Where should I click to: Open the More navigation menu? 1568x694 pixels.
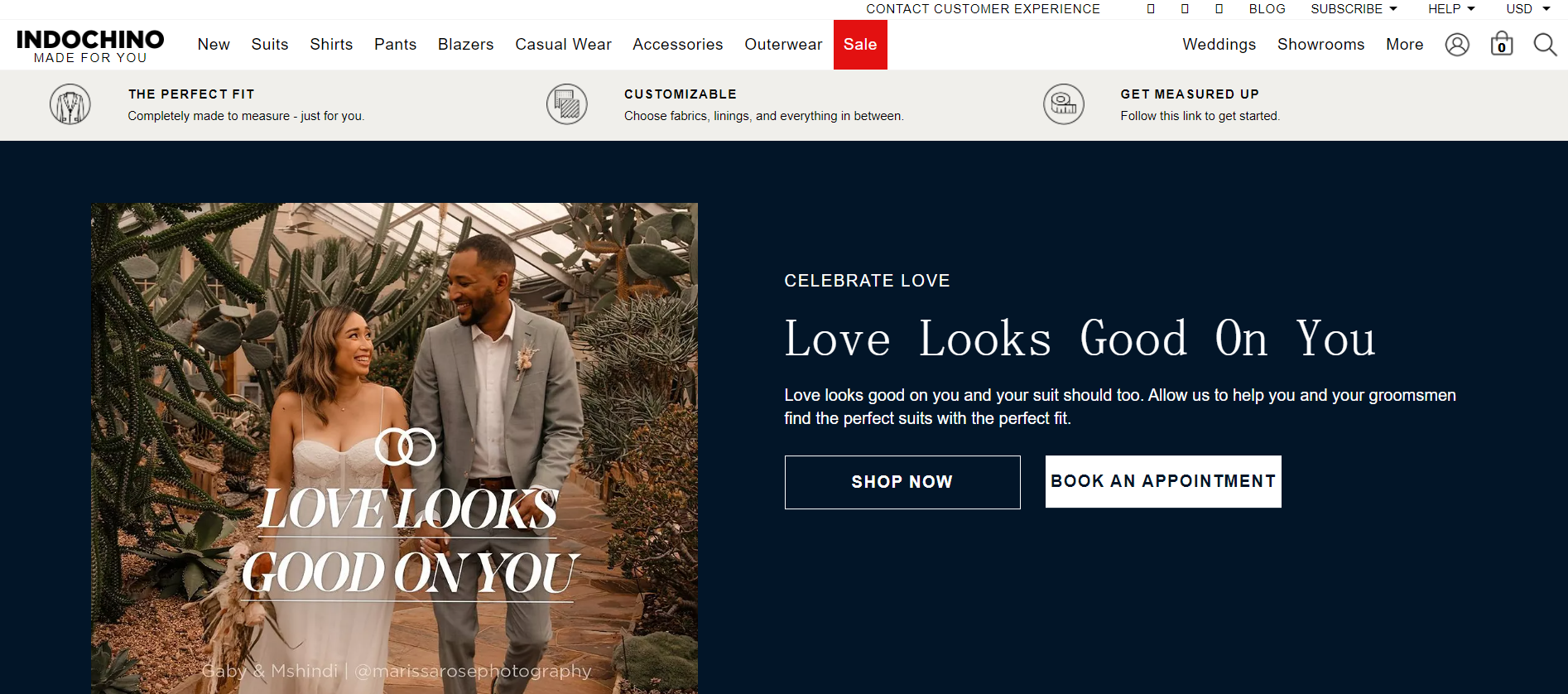click(x=1404, y=45)
